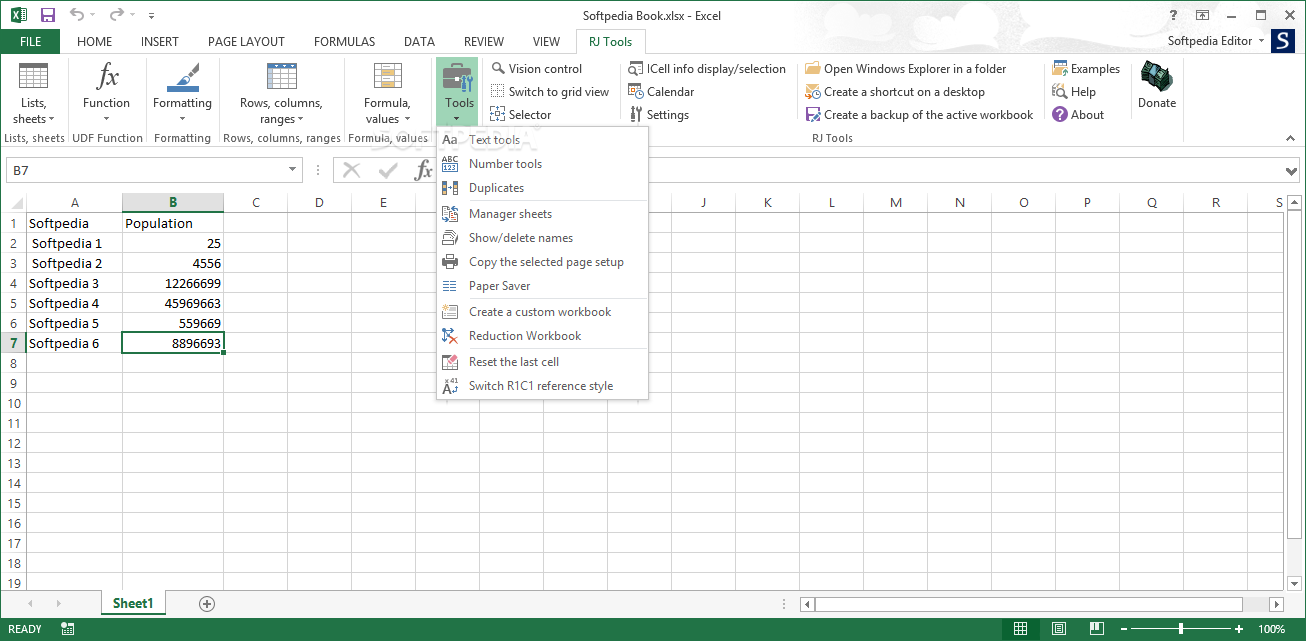This screenshot has width=1306, height=641.
Task: Select the Sheet1 worksheet tab
Action: (133, 604)
